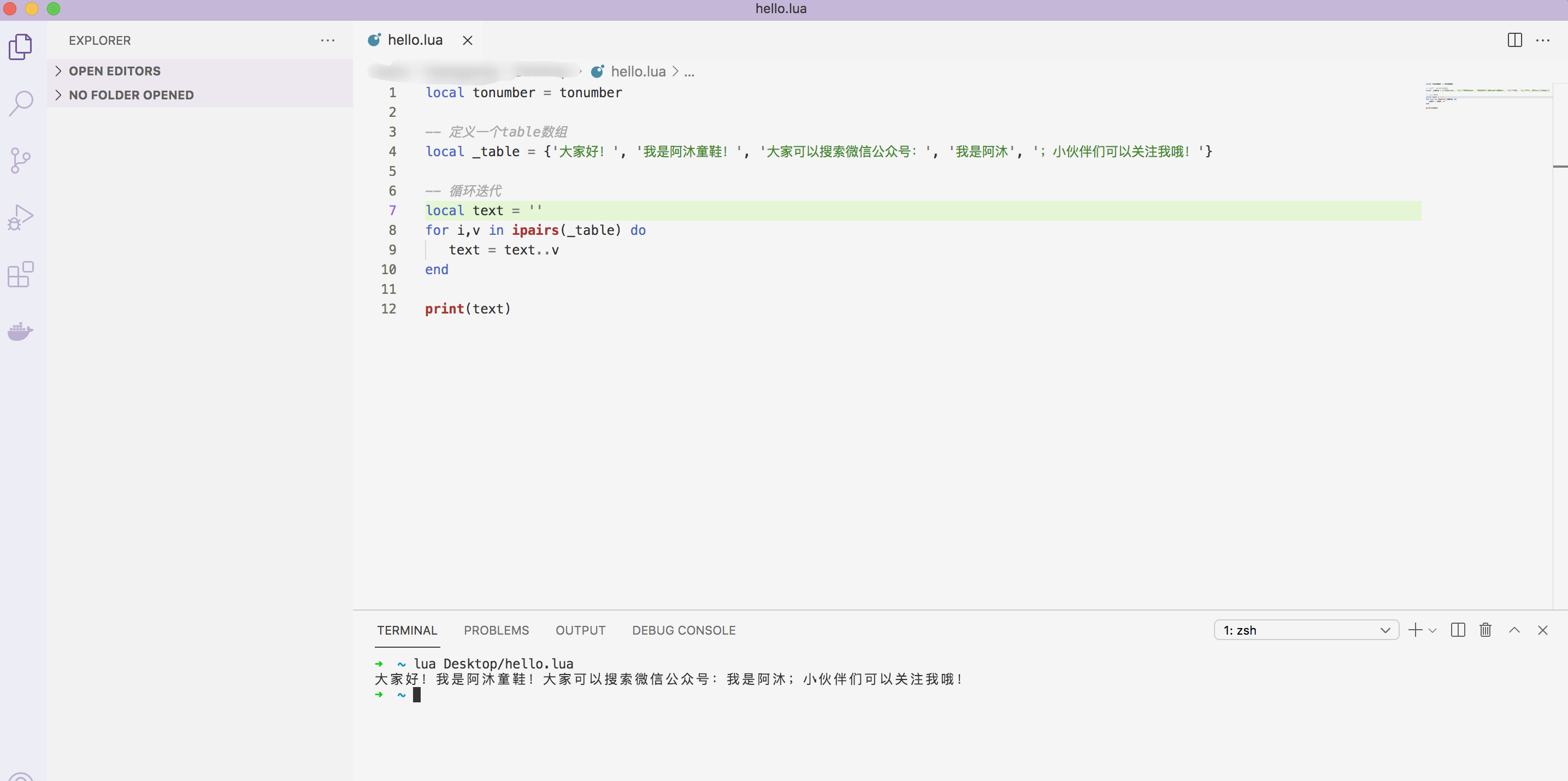The width and height of the screenshot is (1568, 781).
Task: Click the code minimap preview
Action: [1487, 96]
